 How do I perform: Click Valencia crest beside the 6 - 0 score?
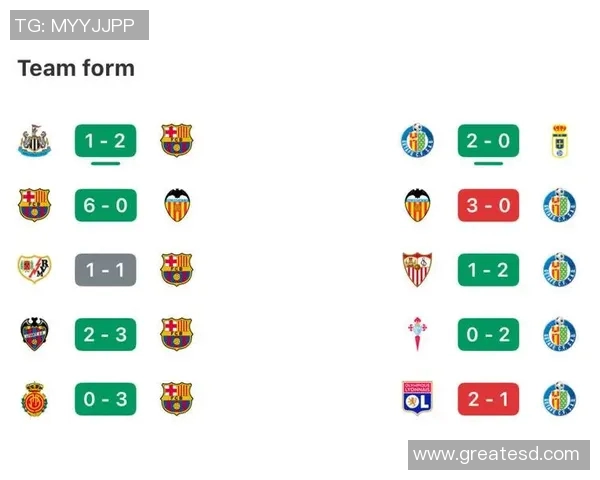pyautogui.click(x=177, y=205)
